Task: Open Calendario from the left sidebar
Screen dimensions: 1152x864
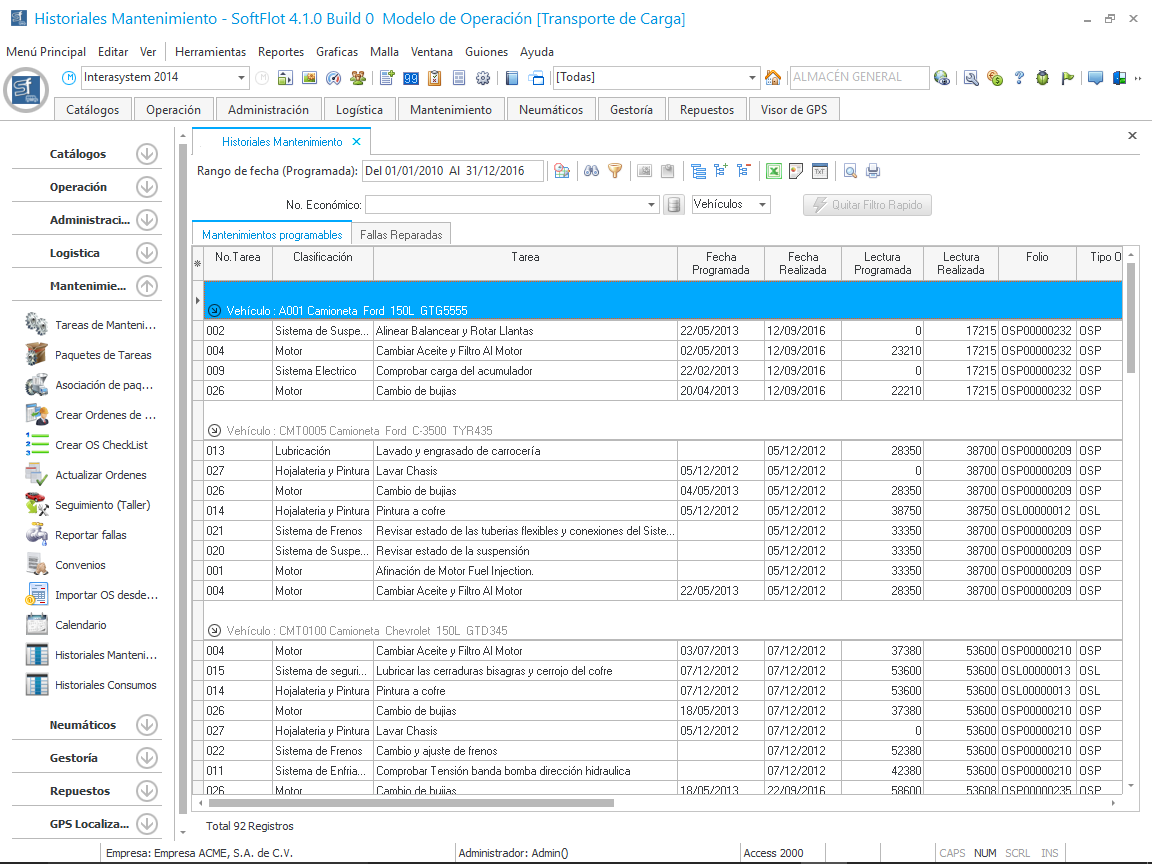Action: (x=80, y=625)
